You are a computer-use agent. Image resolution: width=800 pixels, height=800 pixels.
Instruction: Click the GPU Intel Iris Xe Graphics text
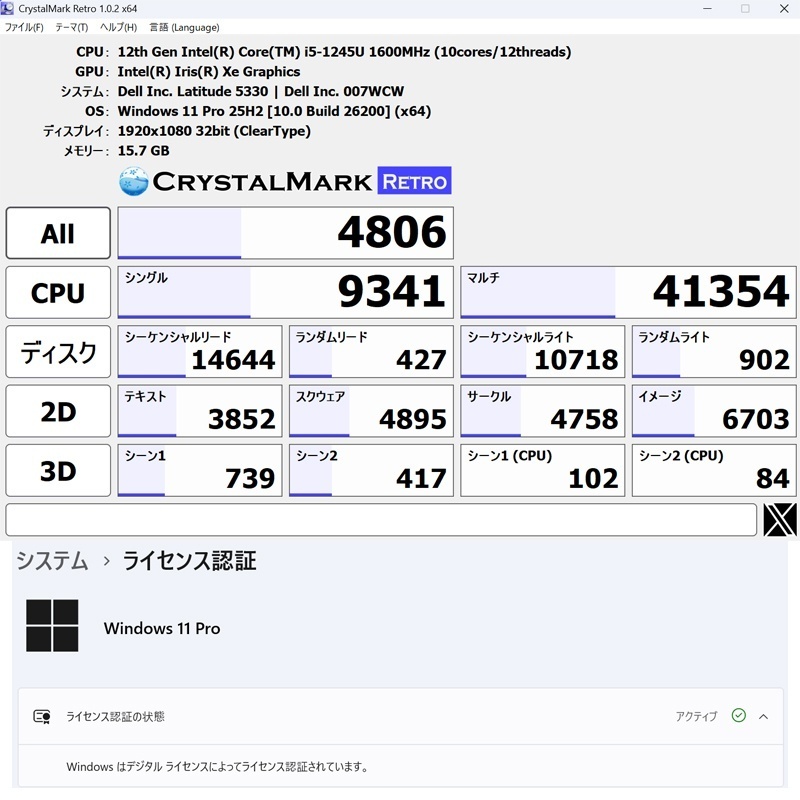[209, 71]
